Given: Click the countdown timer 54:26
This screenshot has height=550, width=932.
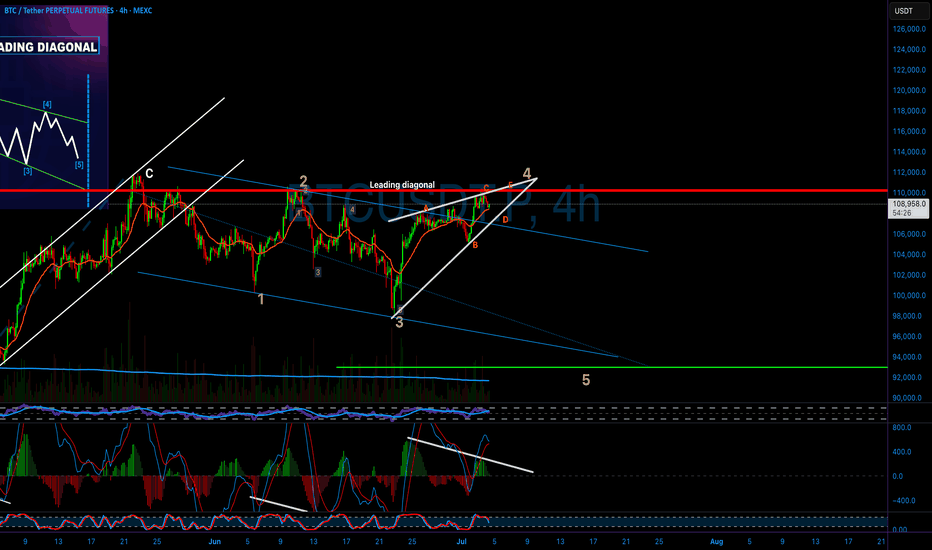Looking at the screenshot, I should coord(902,213).
